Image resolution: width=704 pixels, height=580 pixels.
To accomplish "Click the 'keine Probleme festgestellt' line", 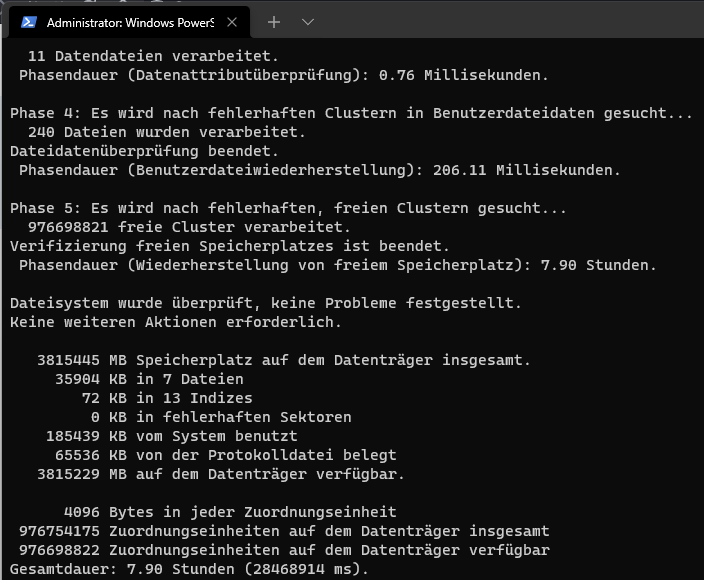I will (x=265, y=303).
